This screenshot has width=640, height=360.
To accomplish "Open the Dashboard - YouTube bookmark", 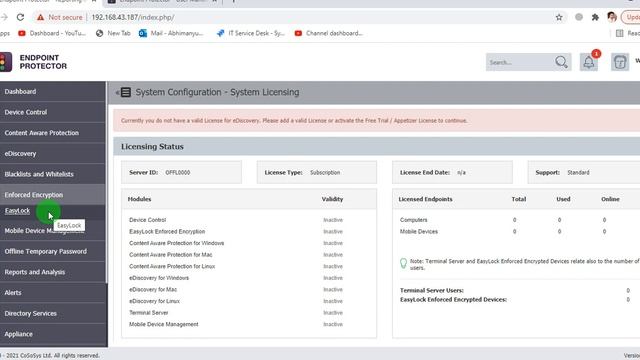I will (x=52, y=33).
